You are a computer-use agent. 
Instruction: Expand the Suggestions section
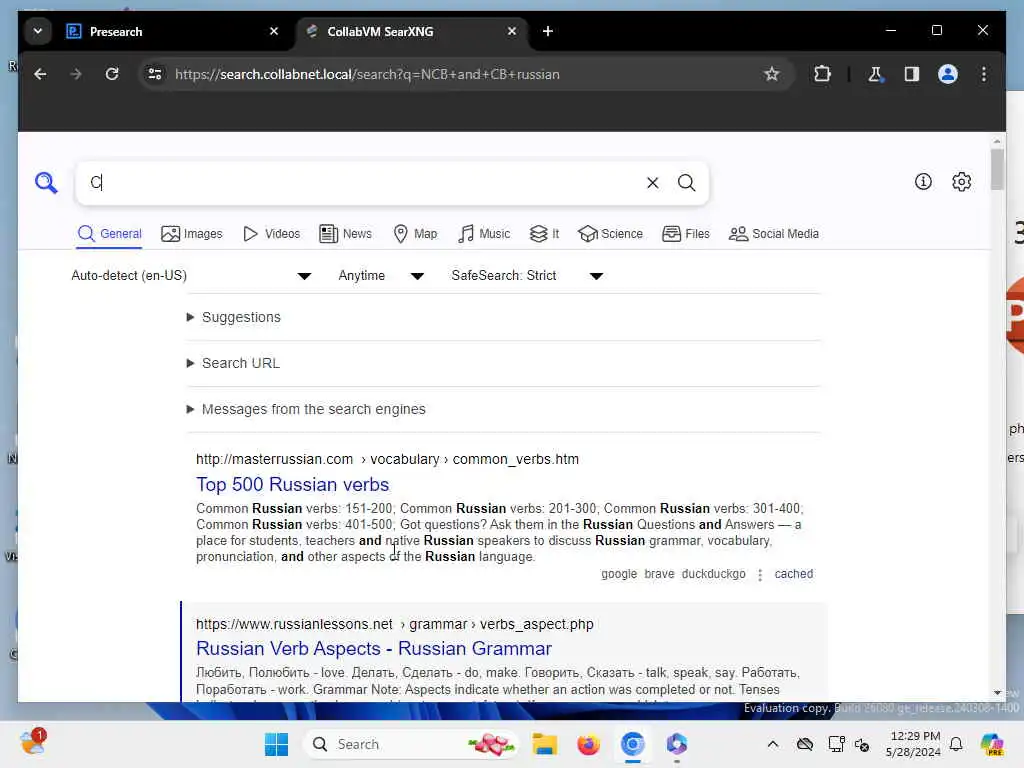pos(234,317)
